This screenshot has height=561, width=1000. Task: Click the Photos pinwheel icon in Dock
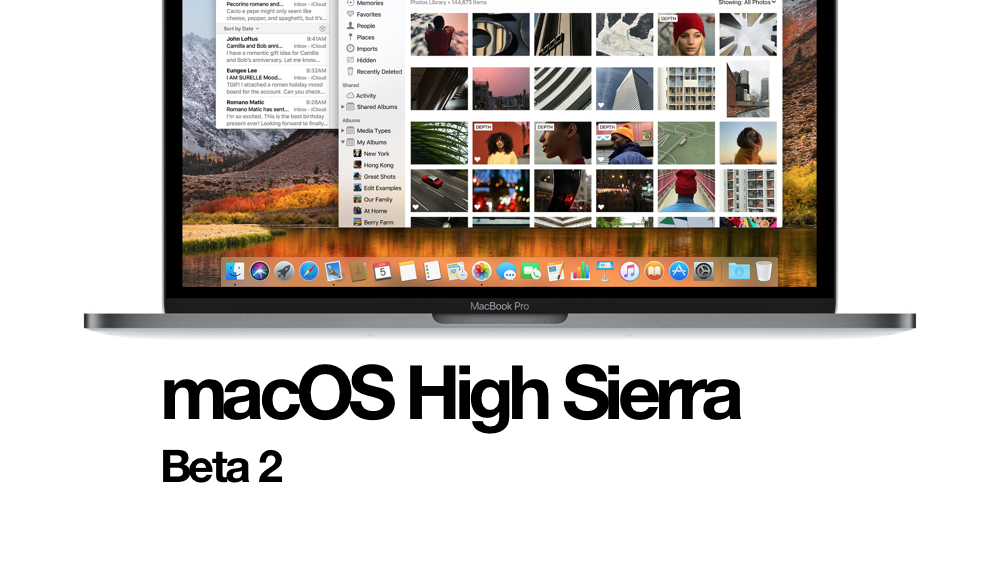tap(482, 272)
